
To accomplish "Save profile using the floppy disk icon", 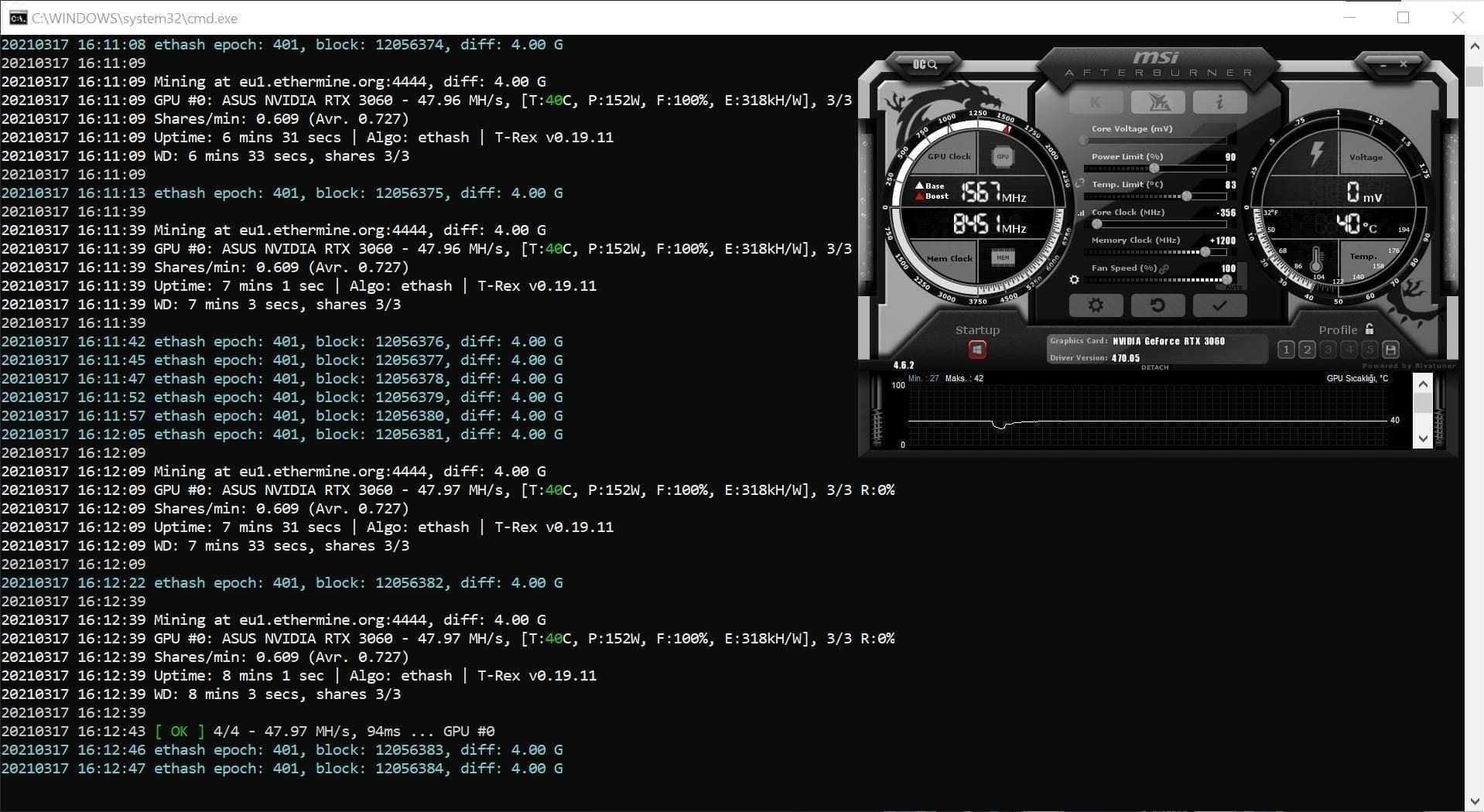I will click(1390, 350).
